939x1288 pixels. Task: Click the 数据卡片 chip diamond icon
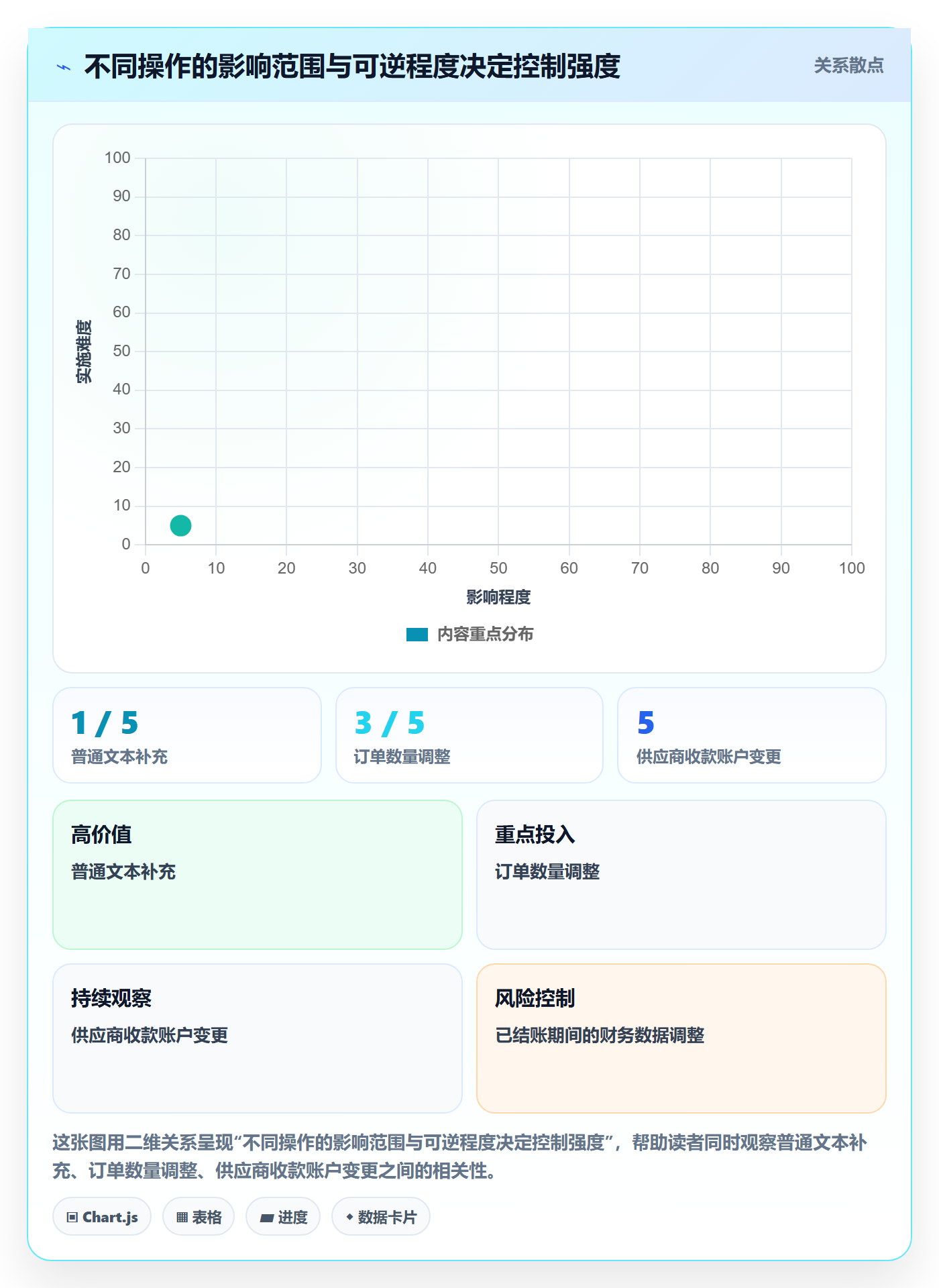point(349,1217)
